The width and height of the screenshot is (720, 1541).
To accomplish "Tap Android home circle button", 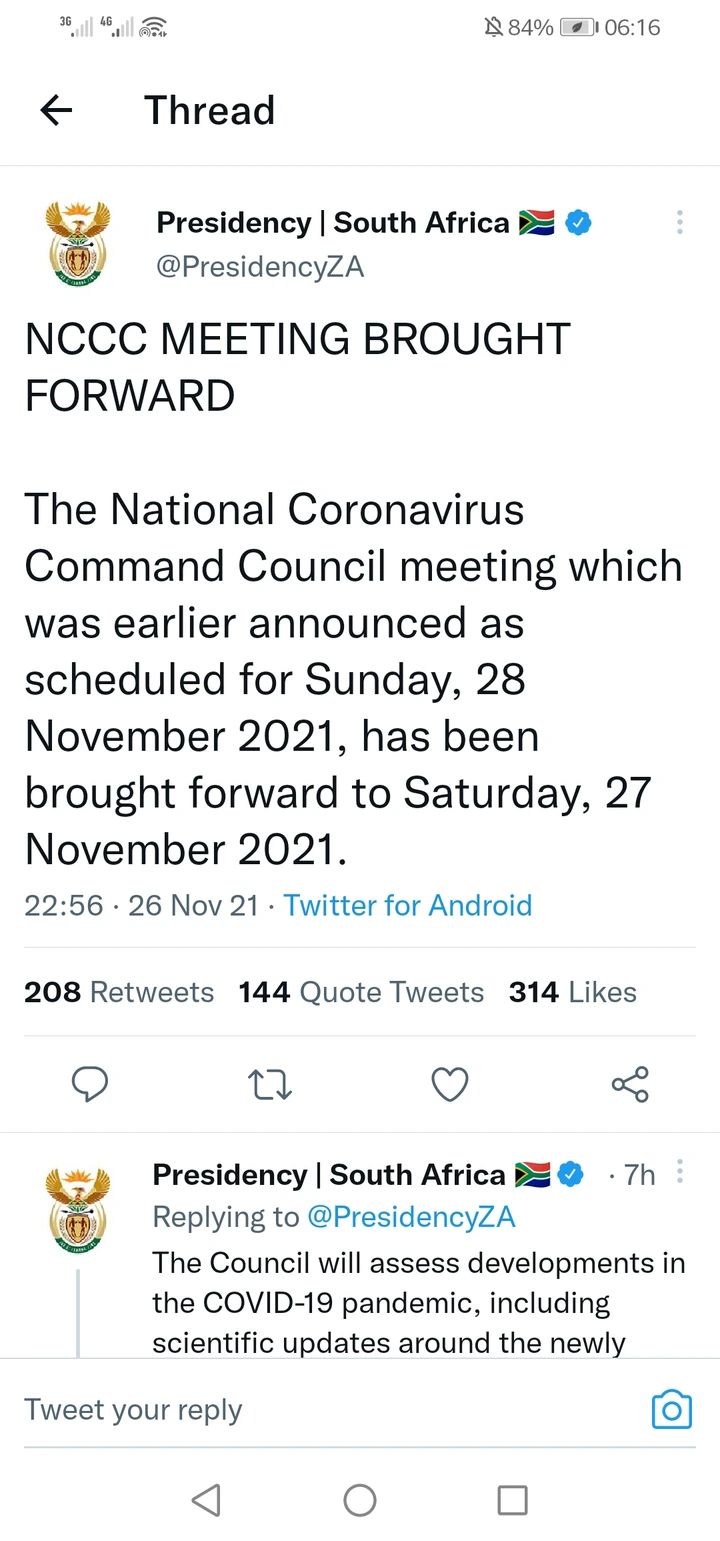I will click(x=360, y=1499).
